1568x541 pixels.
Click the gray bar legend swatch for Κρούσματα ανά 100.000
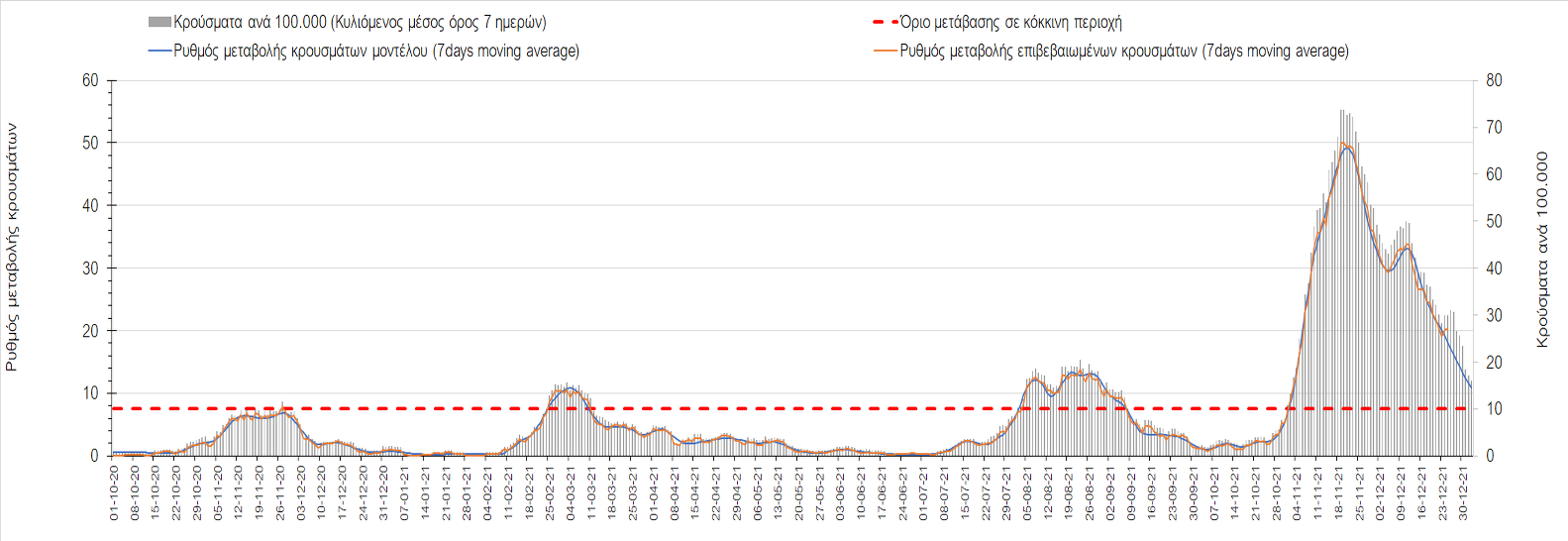tap(159, 22)
